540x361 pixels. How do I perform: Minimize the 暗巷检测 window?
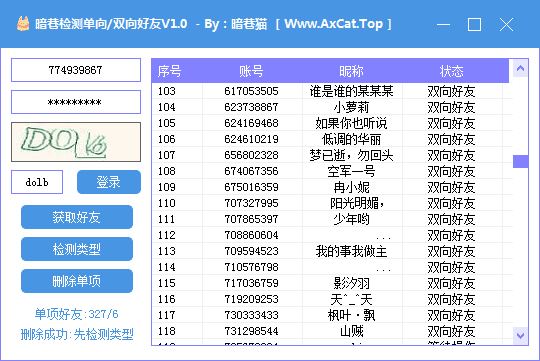pyautogui.click(x=443, y=24)
